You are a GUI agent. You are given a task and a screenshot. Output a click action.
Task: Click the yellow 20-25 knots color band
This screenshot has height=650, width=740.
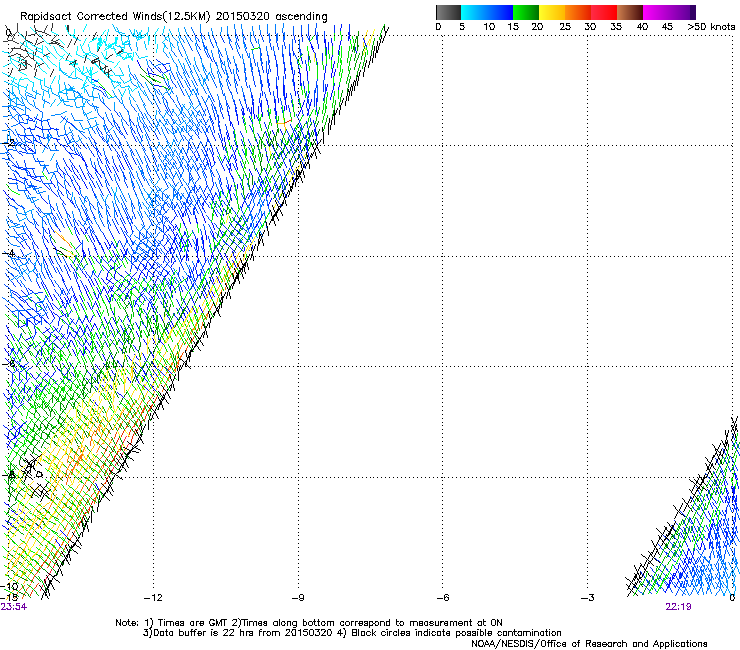(552, 12)
